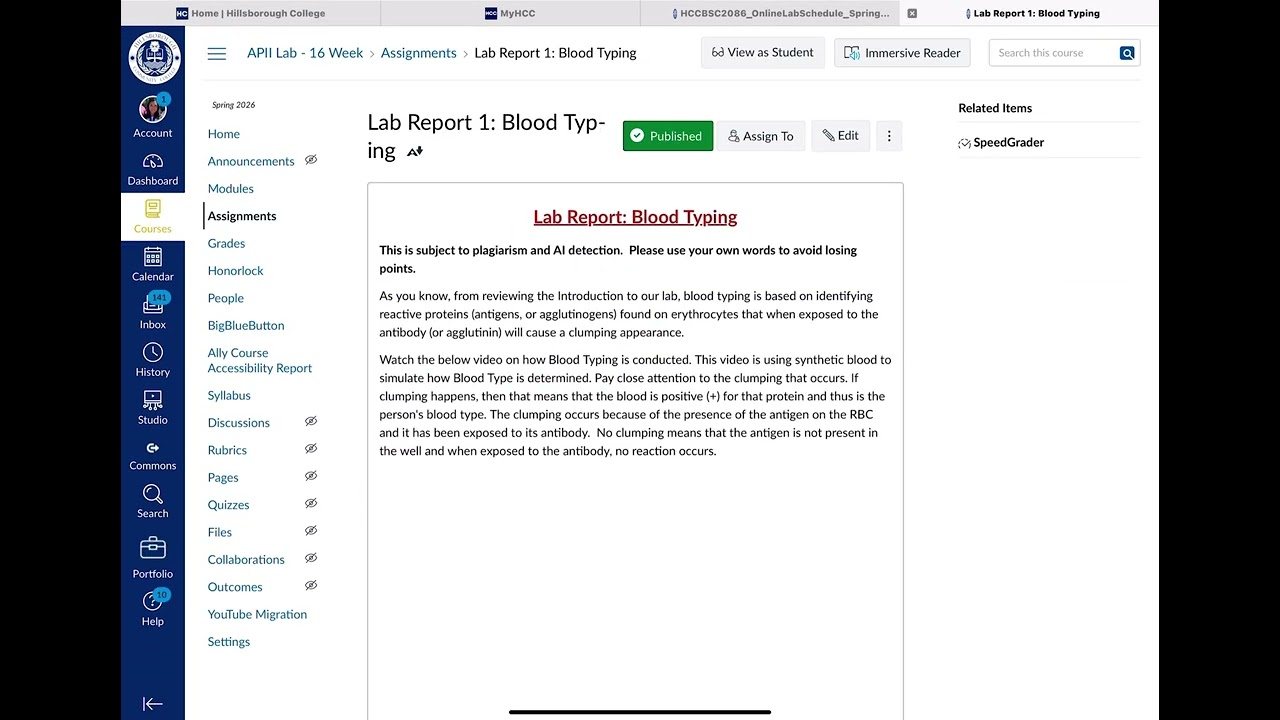The height and width of the screenshot is (720, 1280).
Task: Close the HCCBSC2086 lab schedule tab
Action: coord(912,13)
